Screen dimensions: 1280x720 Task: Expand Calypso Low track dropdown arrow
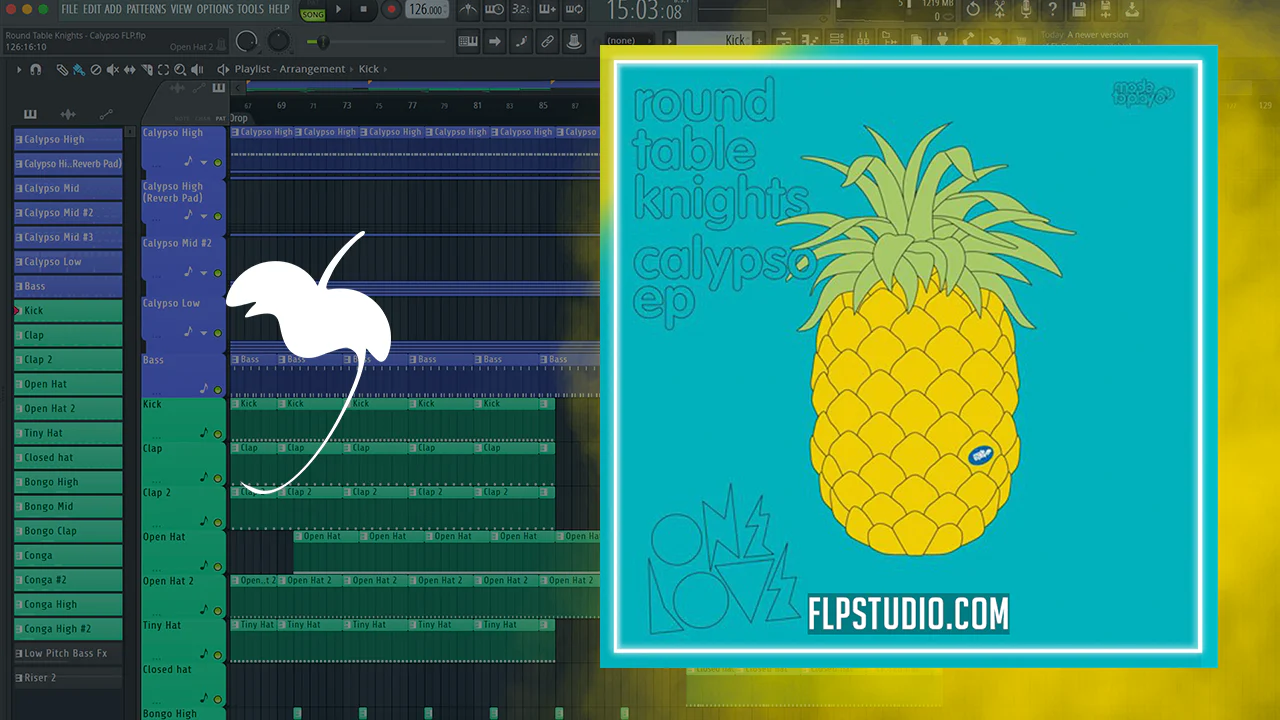point(204,333)
